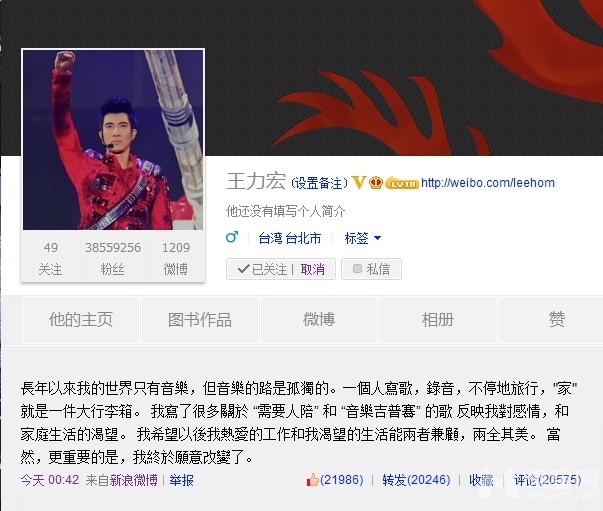
Task: Click the male gender symbol icon
Action: click(232, 237)
